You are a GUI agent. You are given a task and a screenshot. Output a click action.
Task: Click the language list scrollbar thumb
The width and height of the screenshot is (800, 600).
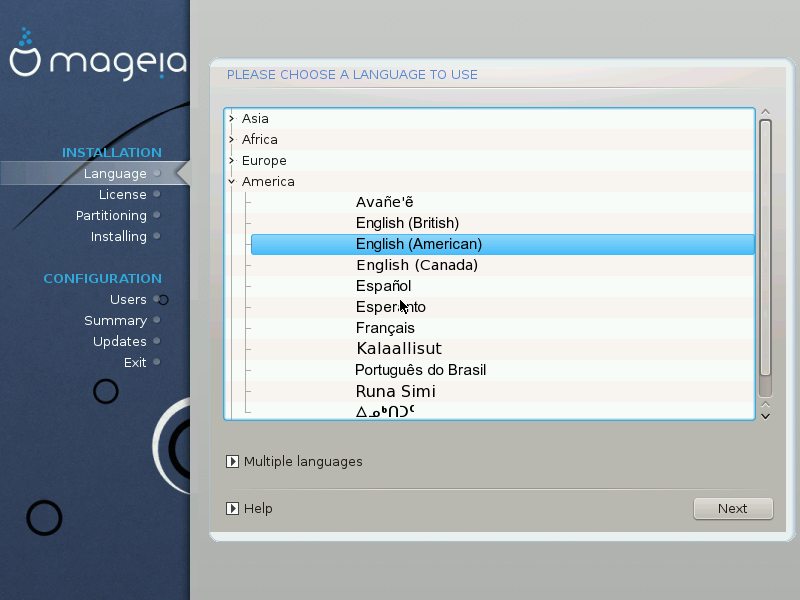click(765, 248)
